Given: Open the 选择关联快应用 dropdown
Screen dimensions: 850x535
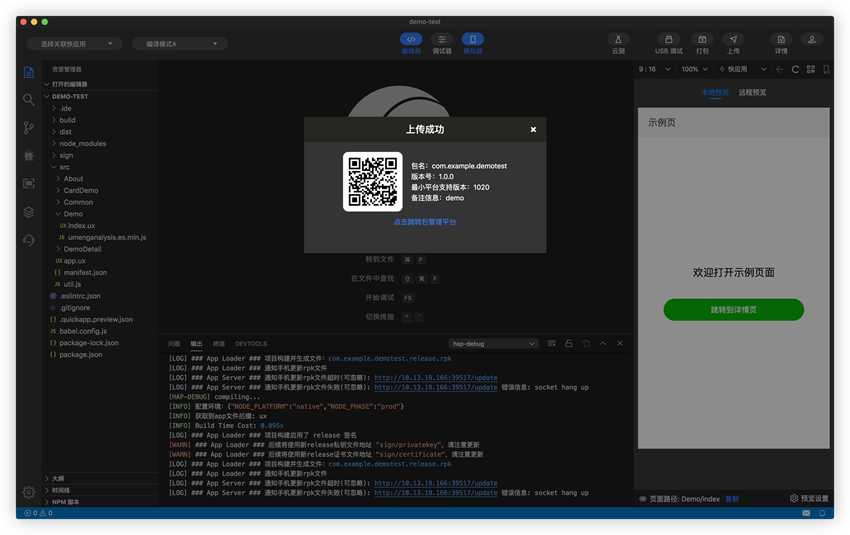Looking at the screenshot, I should point(81,44).
